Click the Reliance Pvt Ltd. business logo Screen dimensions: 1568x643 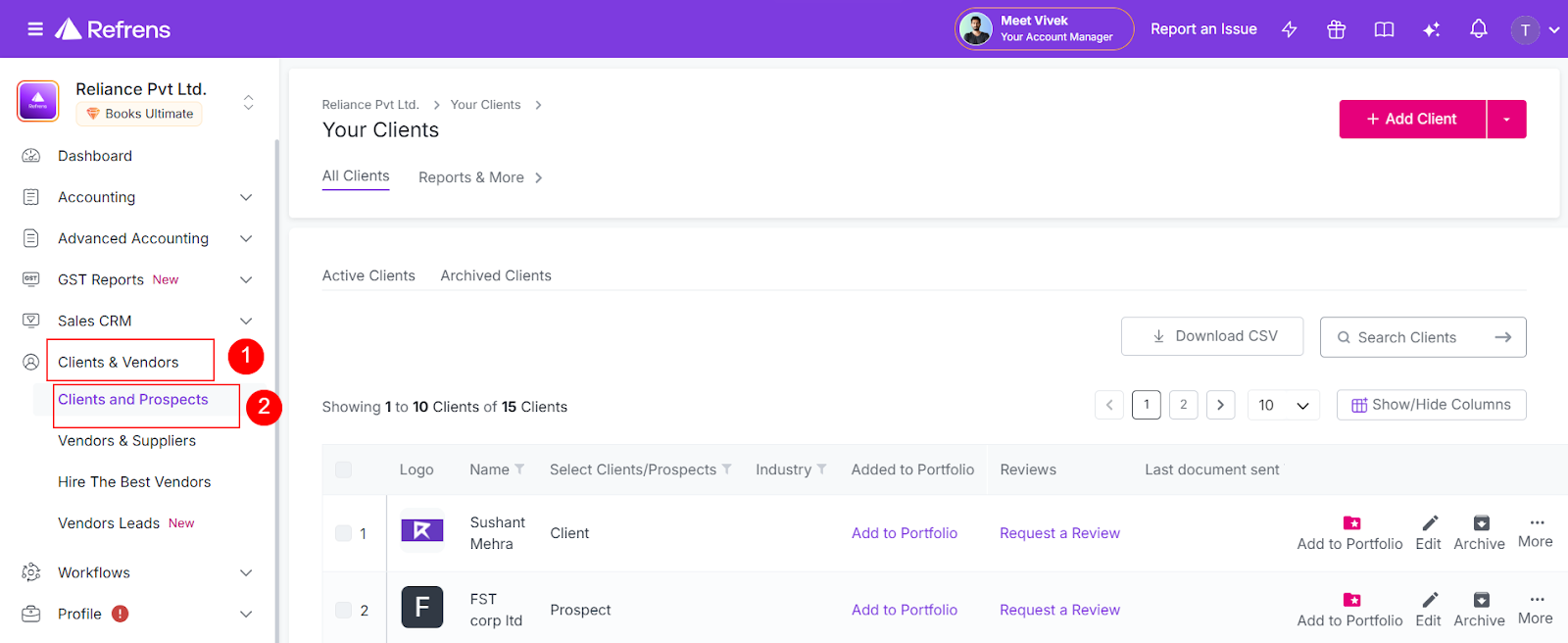point(38,101)
